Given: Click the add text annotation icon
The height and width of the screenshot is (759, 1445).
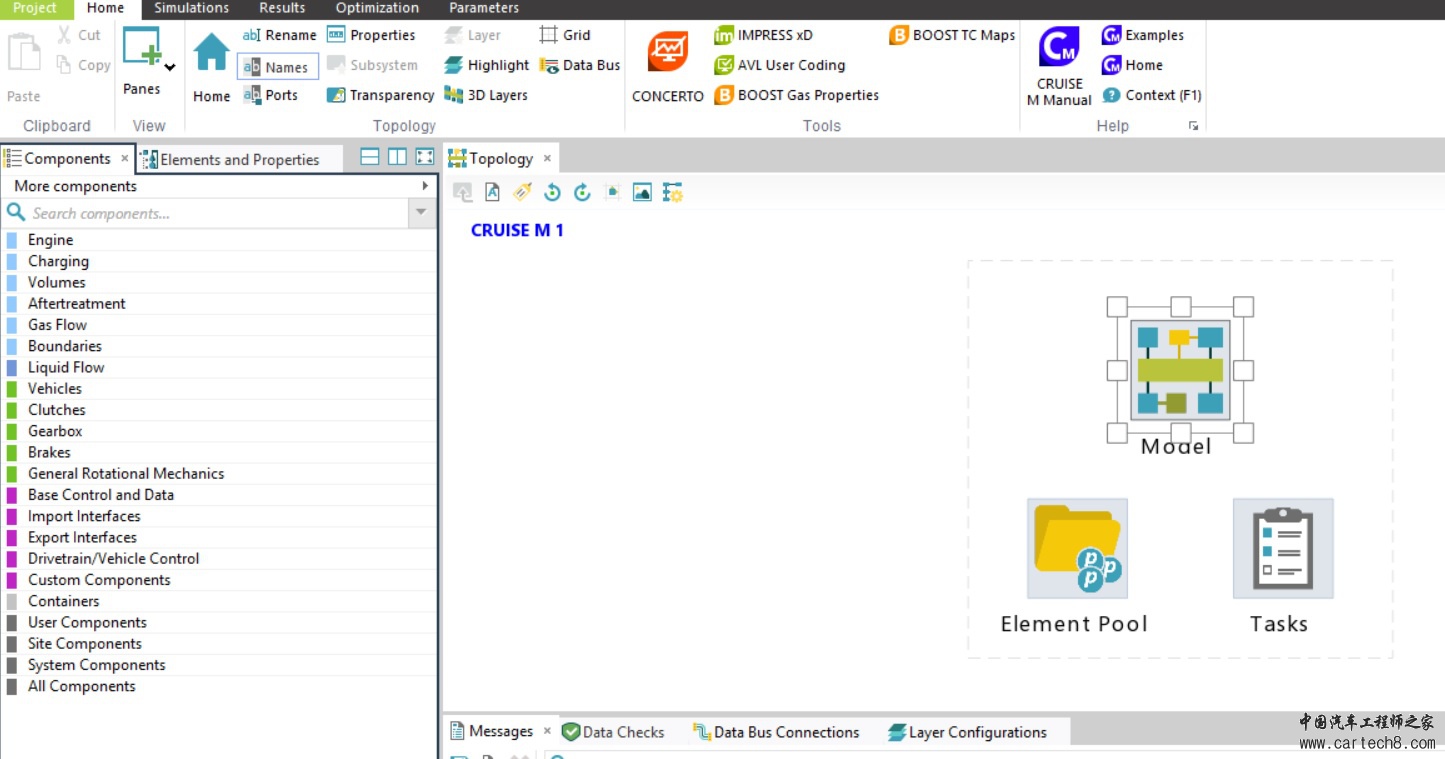Looking at the screenshot, I should point(492,192).
